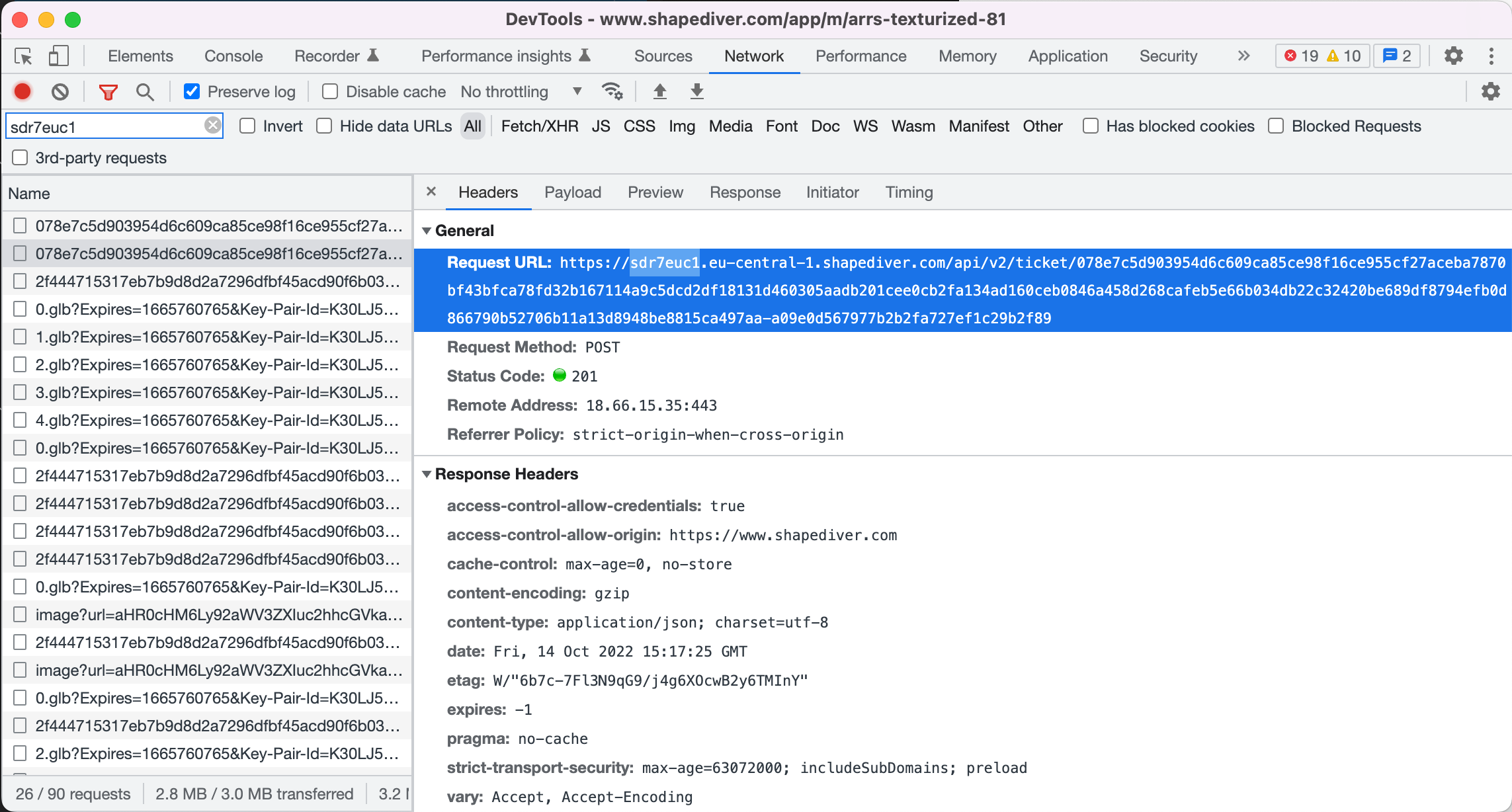Enable Disable cache
The width and height of the screenshot is (1512, 812).
pos(329,91)
